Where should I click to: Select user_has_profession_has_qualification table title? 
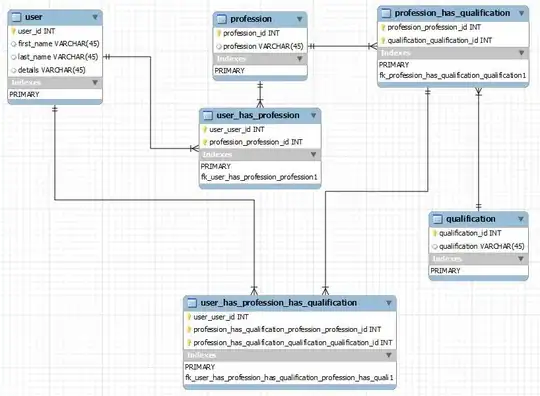coord(279,303)
